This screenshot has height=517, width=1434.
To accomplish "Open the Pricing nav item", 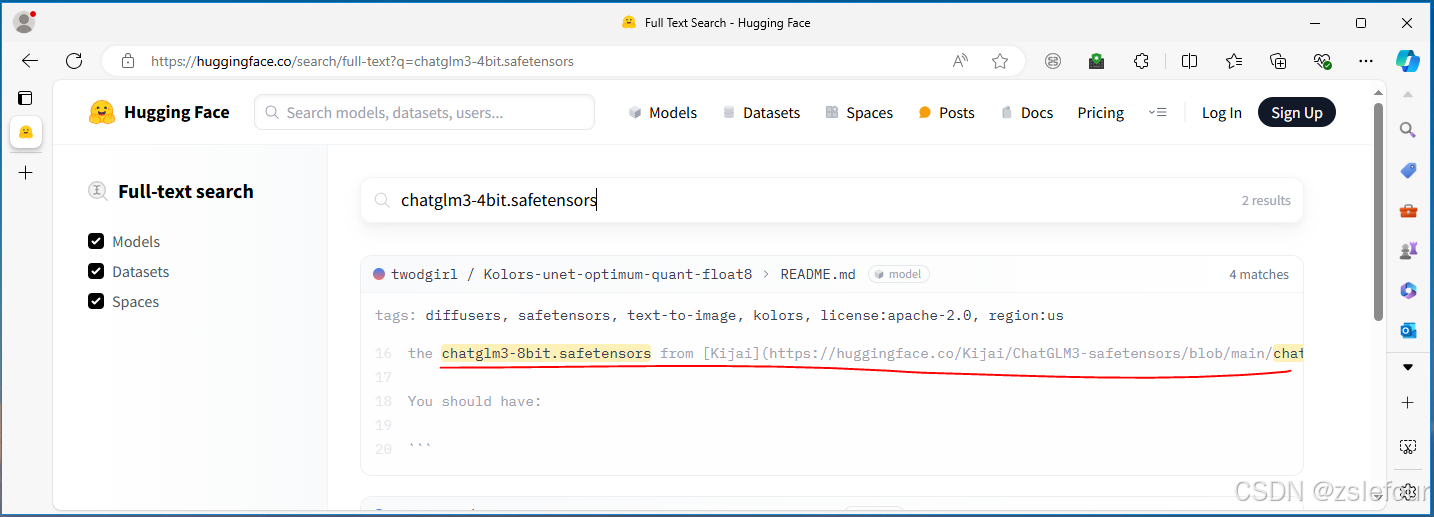I will pos(1101,112).
